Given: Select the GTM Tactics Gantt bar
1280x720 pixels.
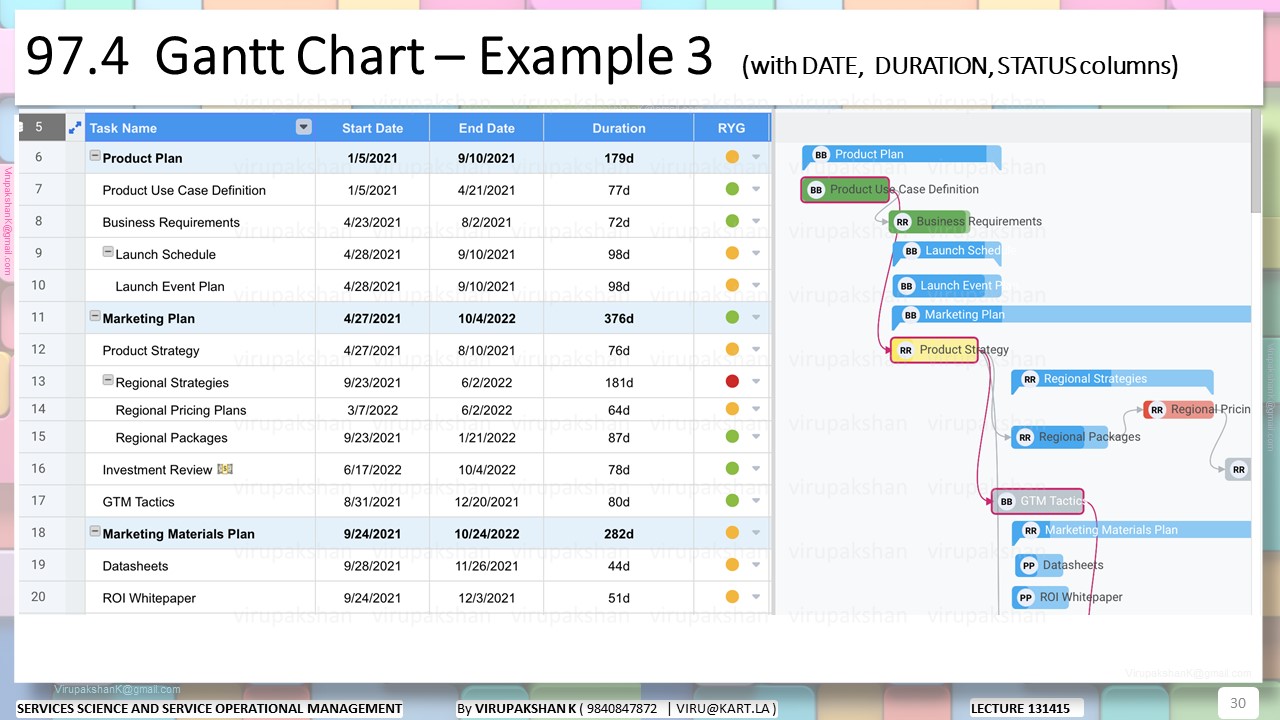Looking at the screenshot, I should coord(1038,502).
